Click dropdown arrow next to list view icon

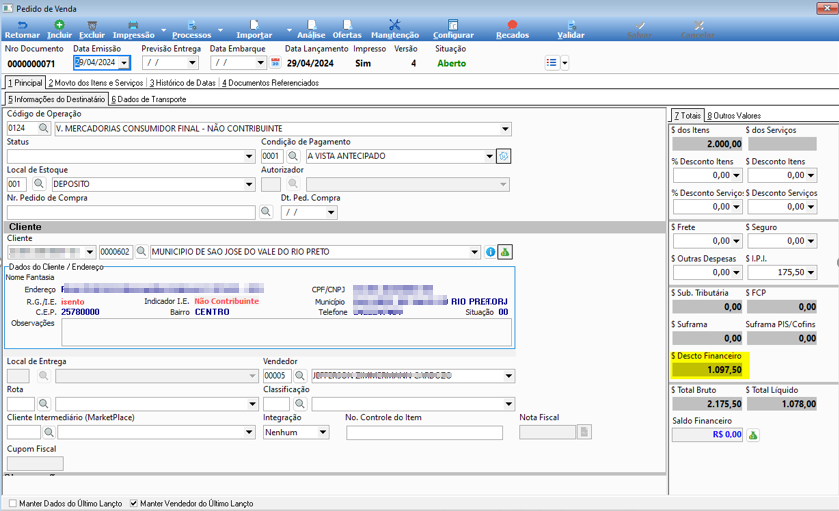tap(565, 63)
